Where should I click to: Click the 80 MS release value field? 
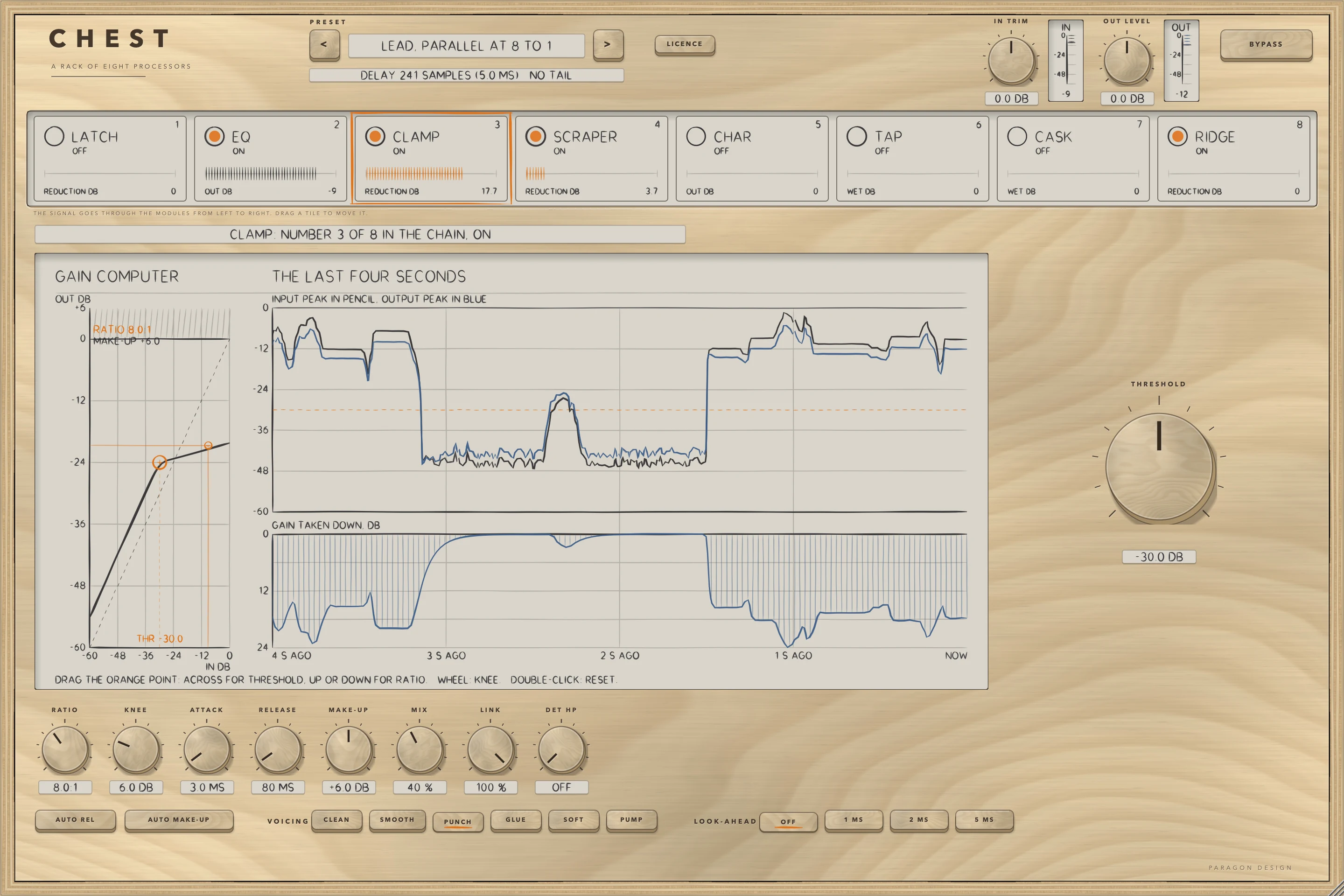(x=278, y=787)
